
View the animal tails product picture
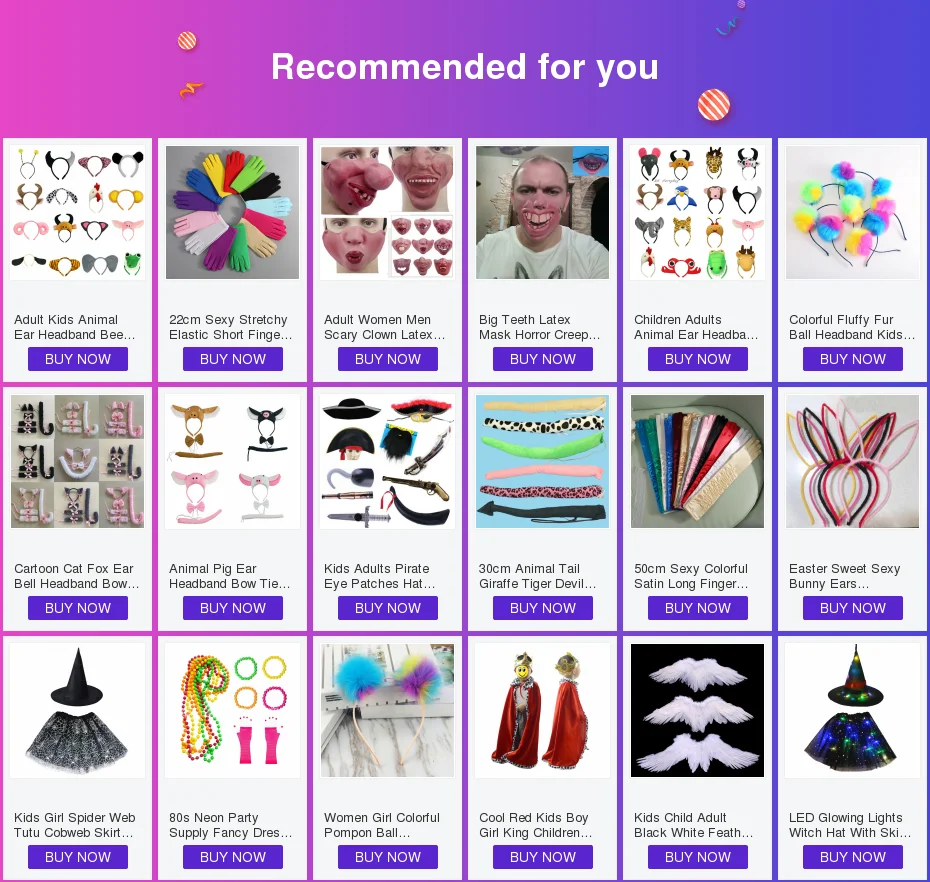point(543,461)
